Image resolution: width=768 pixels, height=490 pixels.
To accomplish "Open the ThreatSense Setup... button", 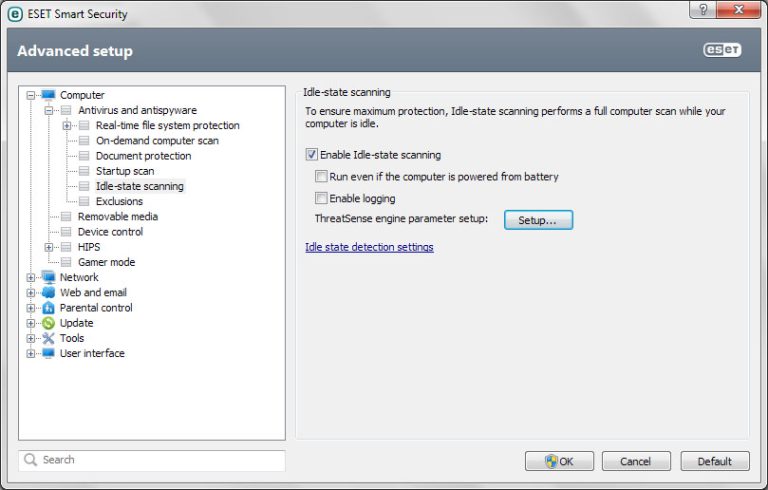I will point(538,220).
